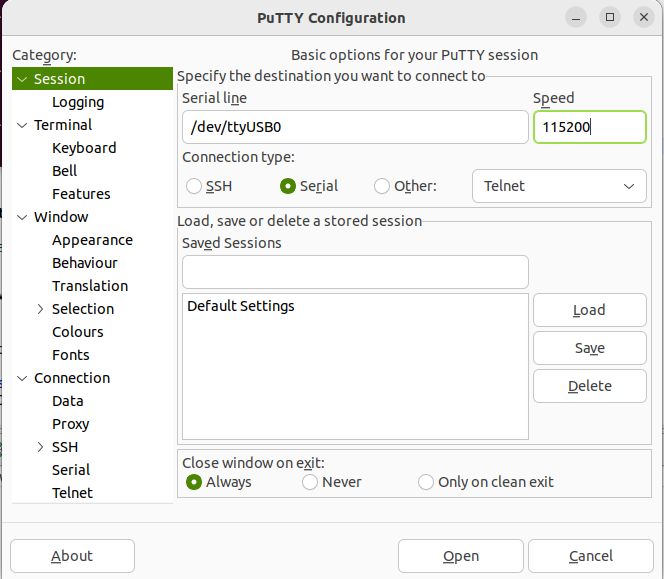The width and height of the screenshot is (664, 579).
Task: Open the Proxy configuration category
Action: pyautogui.click(x=71, y=424)
